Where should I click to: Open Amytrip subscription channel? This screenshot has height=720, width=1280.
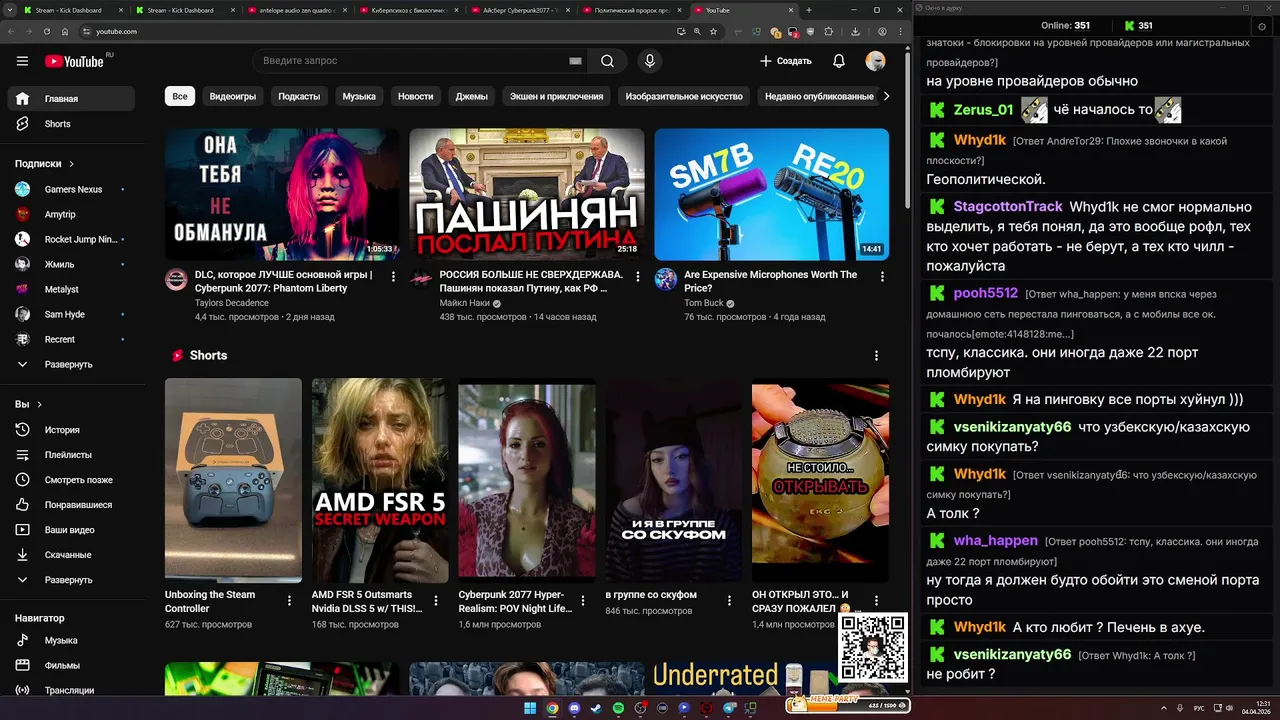point(71,214)
